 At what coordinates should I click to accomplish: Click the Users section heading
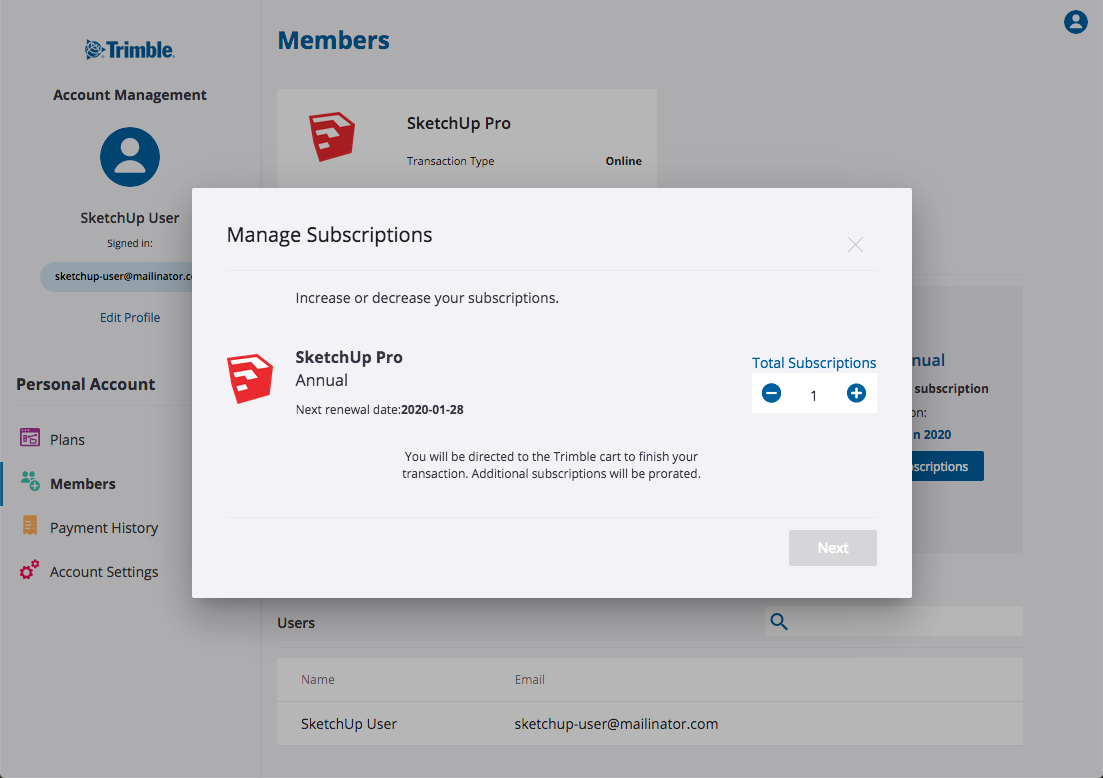pos(295,623)
